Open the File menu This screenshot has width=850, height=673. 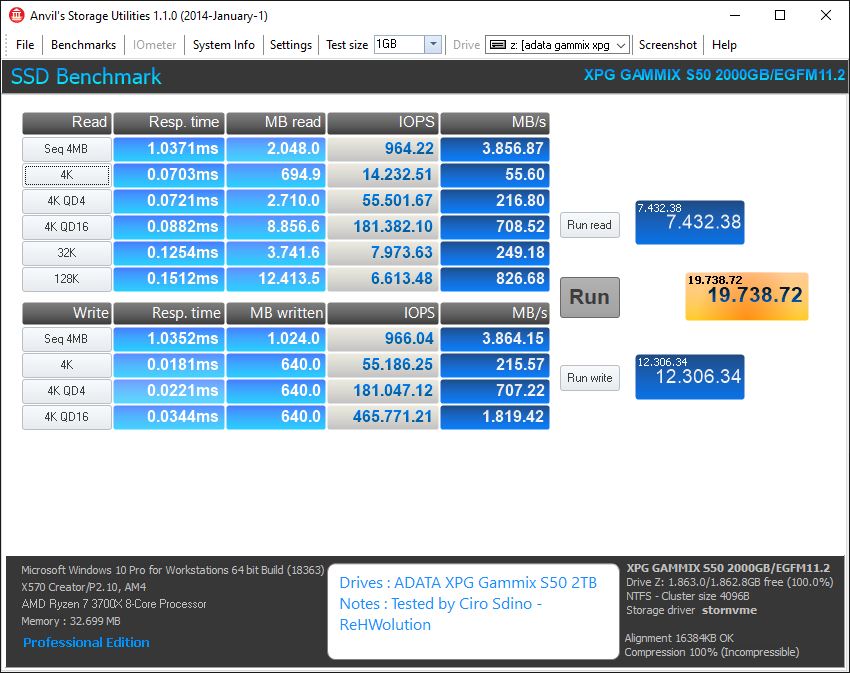[25, 45]
